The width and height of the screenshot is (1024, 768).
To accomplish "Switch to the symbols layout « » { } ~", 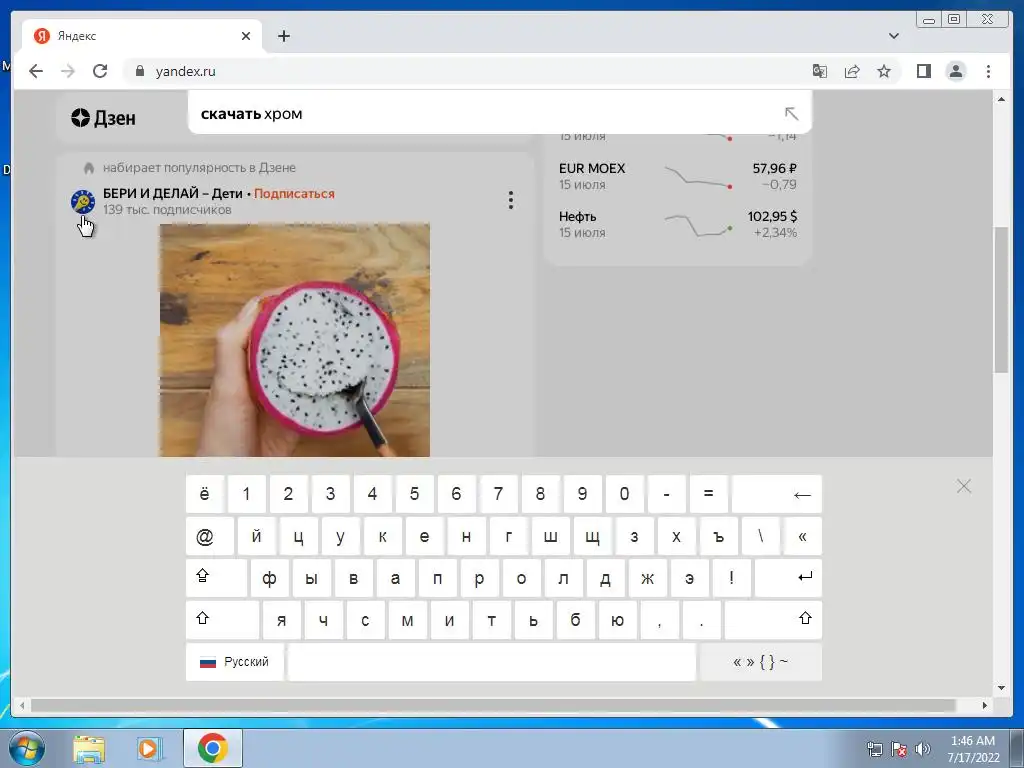I will (x=760, y=662).
